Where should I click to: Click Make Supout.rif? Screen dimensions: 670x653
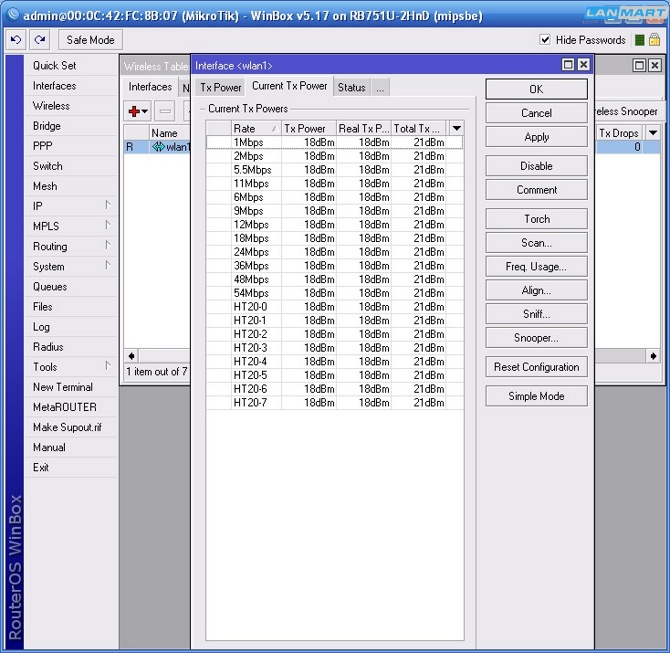point(71,427)
